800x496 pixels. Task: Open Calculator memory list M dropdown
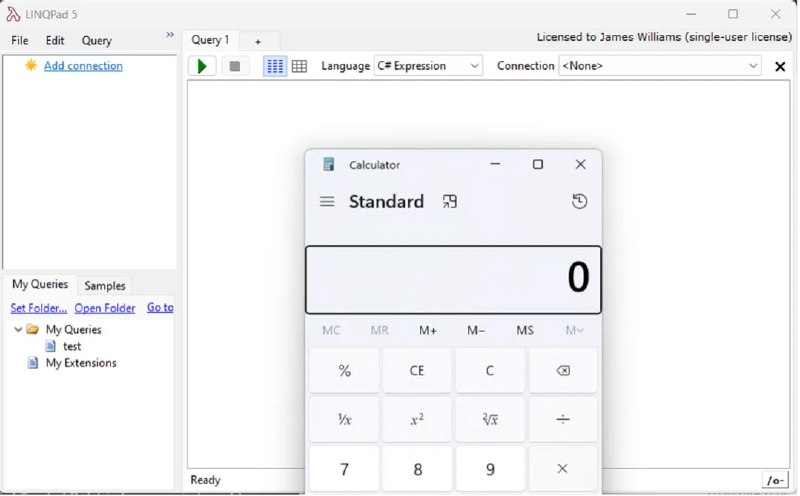click(x=574, y=330)
